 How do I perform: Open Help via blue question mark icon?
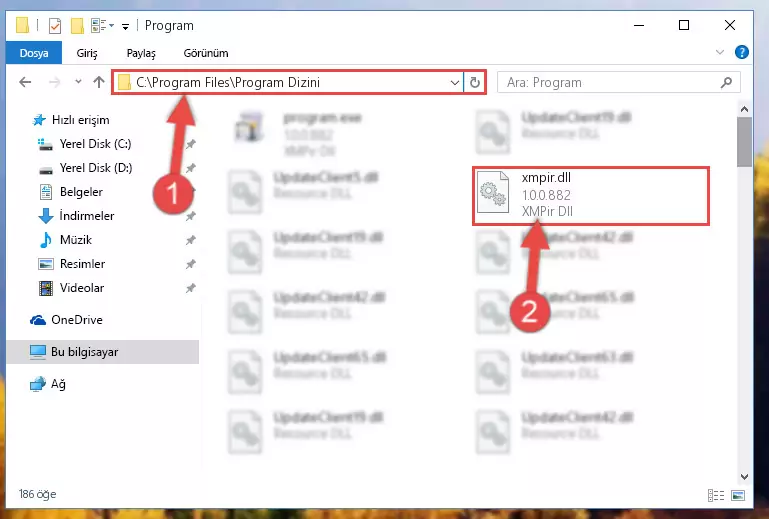click(742, 52)
